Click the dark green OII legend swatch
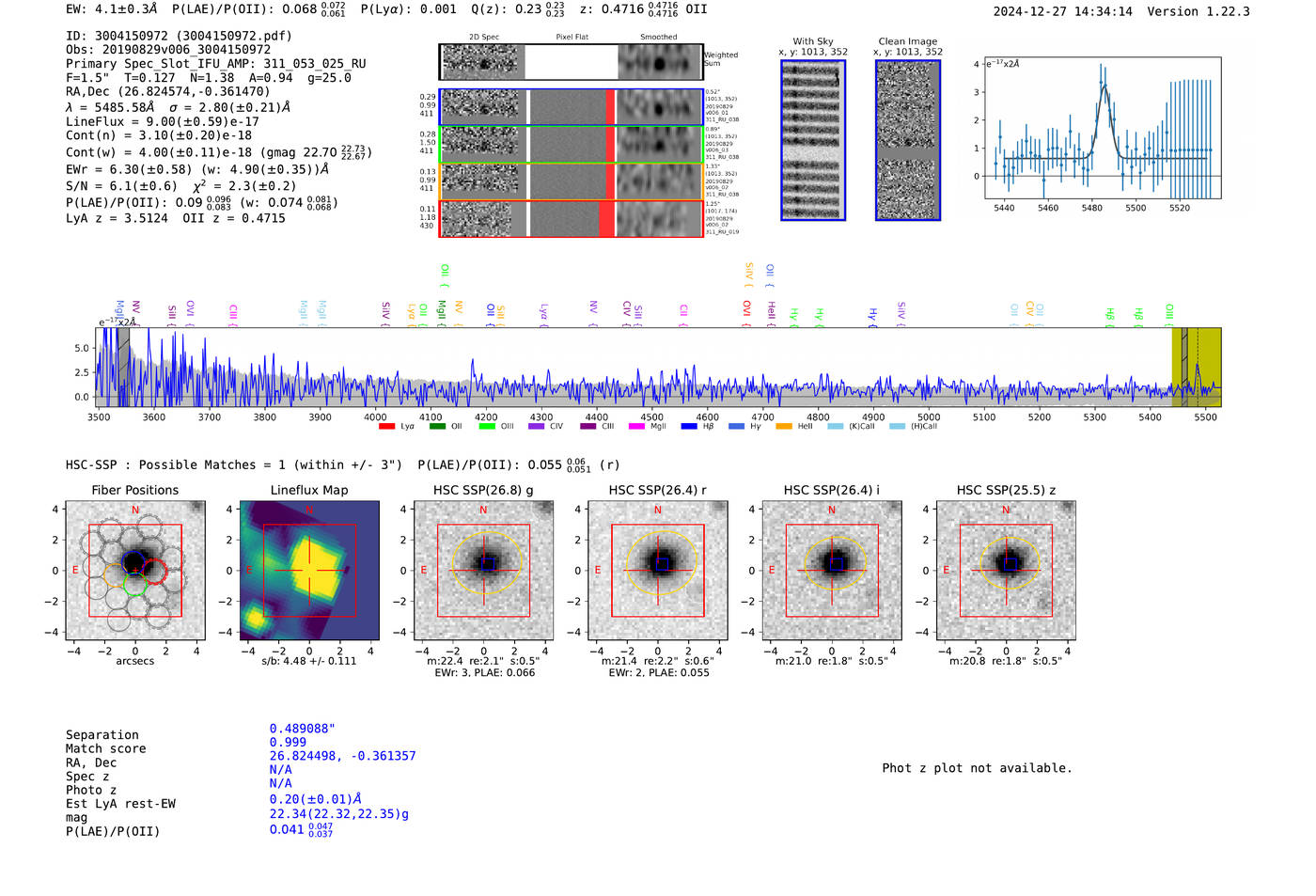 437,427
